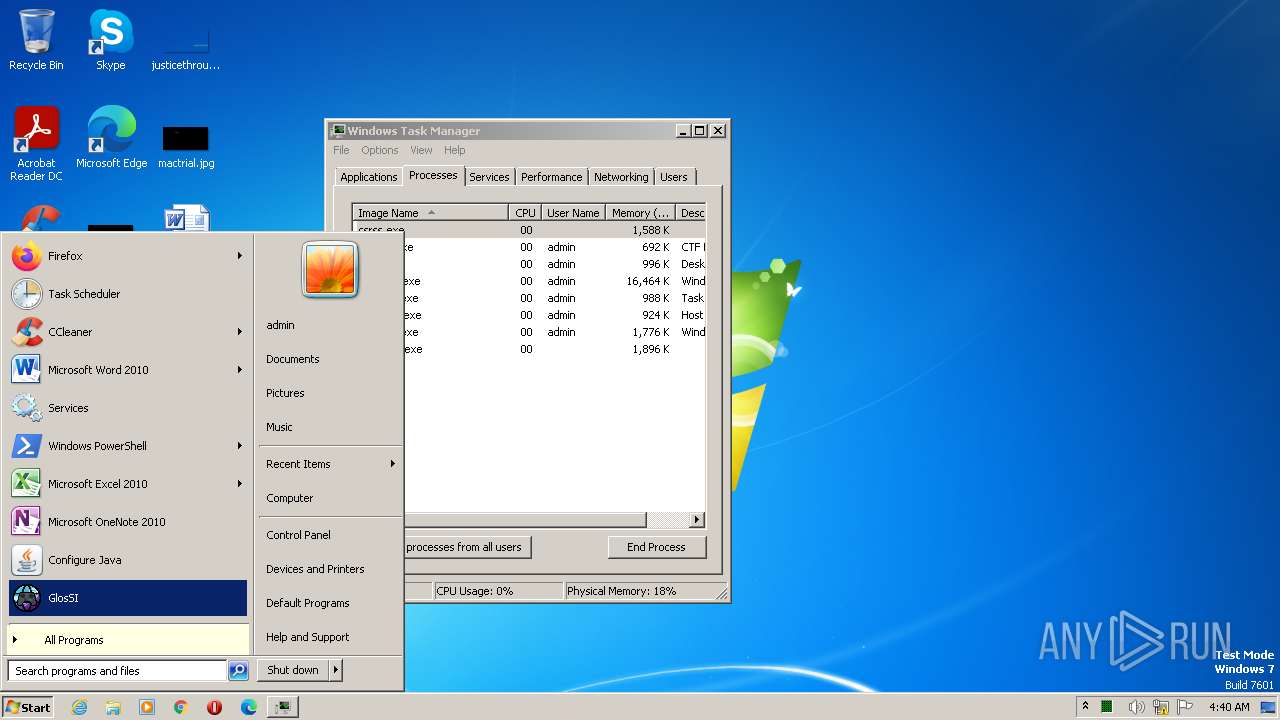The height and width of the screenshot is (720, 1280).
Task: Expand Windows PowerShell submenu arrow
Action: 240,446
